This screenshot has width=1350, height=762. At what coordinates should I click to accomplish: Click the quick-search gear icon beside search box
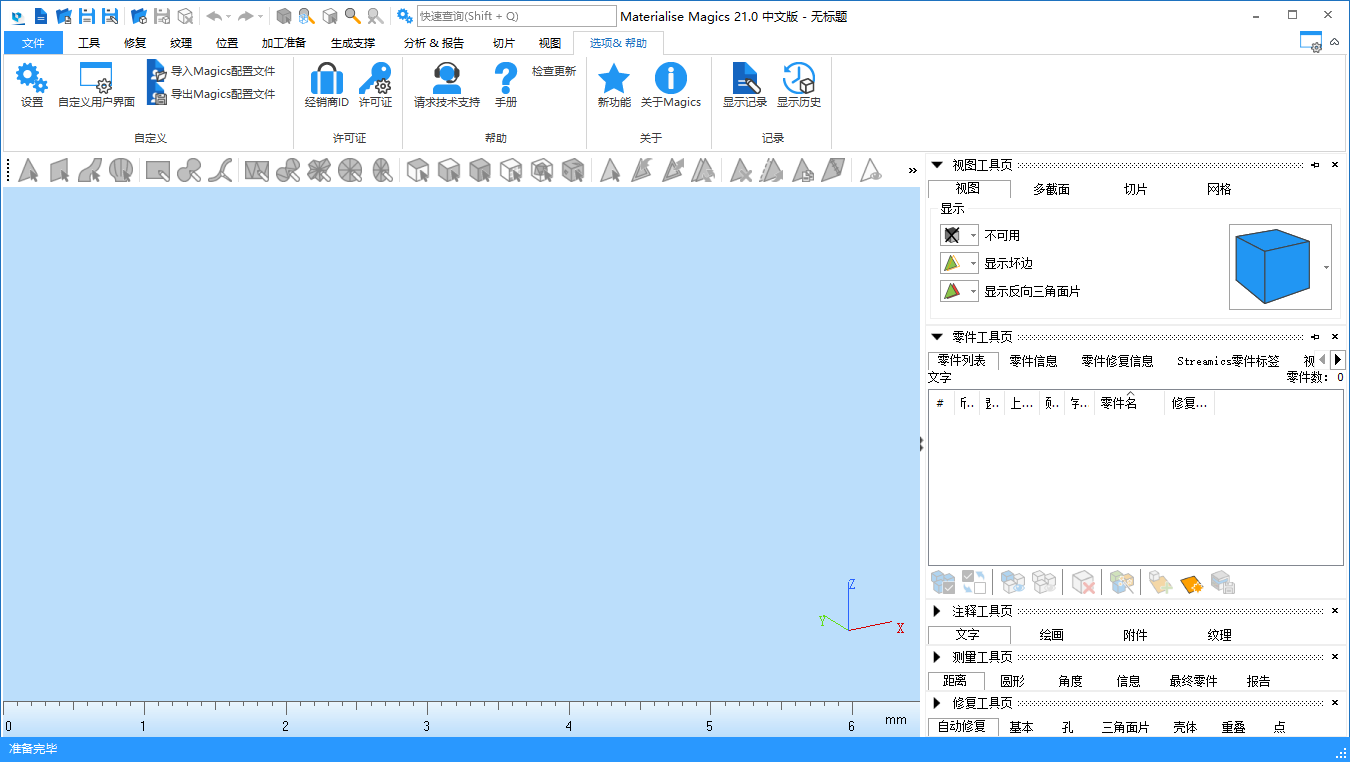point(404,15)
